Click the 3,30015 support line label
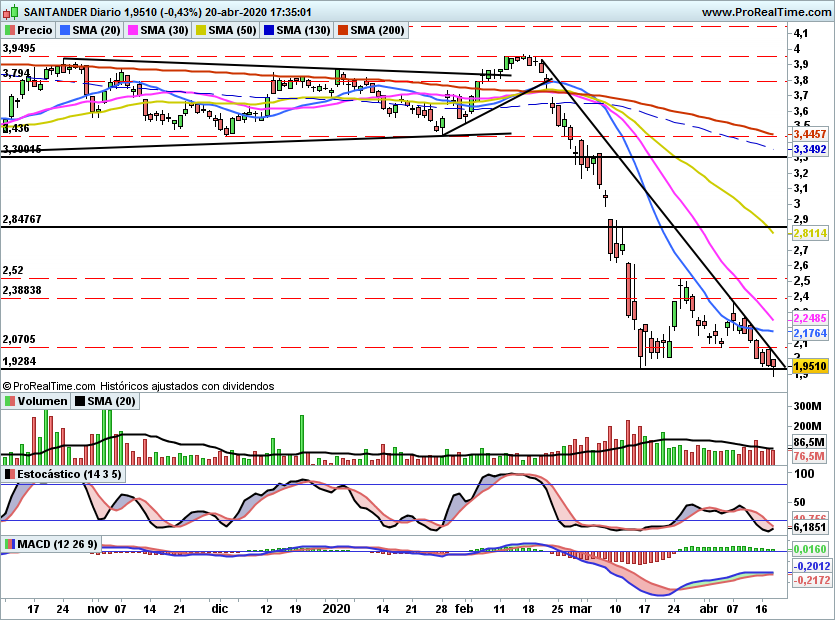The height and width of the screenshot is (620, 835). click(x=22, y=149)
